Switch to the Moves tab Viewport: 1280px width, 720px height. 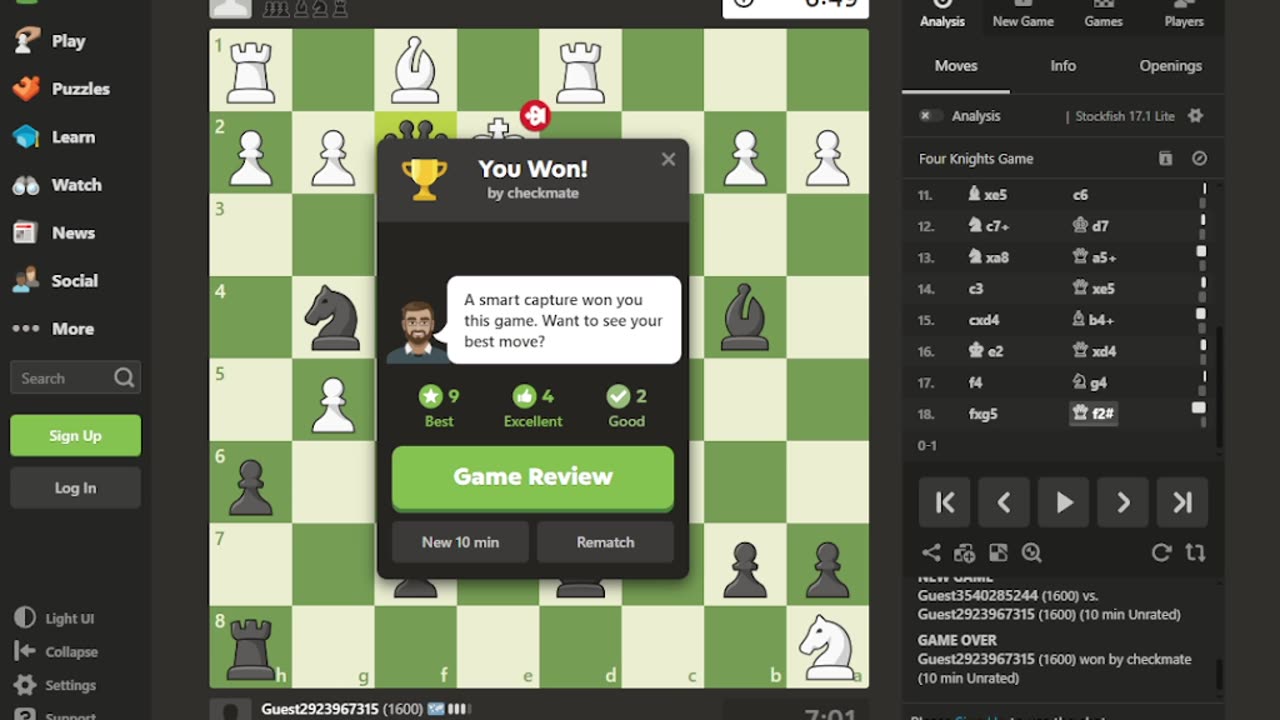pyautogui.click(x=956, y=66)
